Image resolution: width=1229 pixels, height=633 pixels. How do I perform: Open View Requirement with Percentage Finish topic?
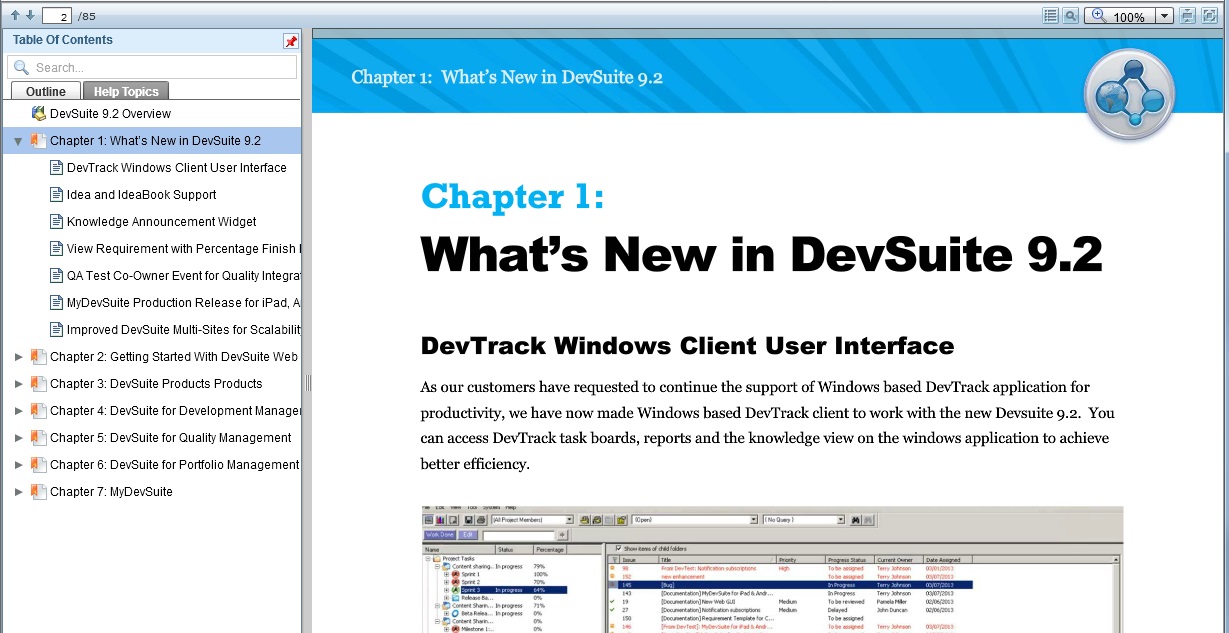[183, 249]
